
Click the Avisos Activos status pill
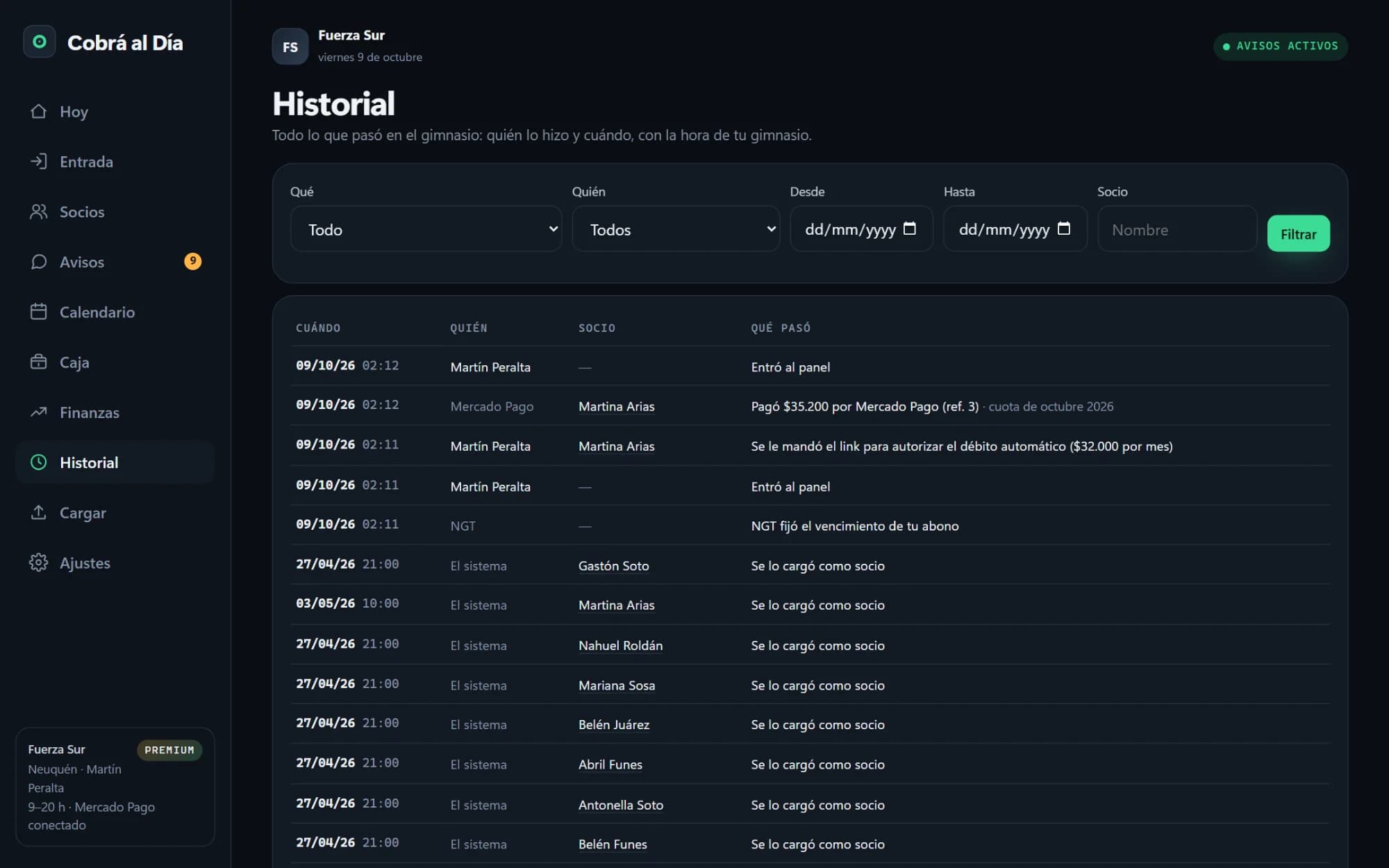pos(1281,46)
